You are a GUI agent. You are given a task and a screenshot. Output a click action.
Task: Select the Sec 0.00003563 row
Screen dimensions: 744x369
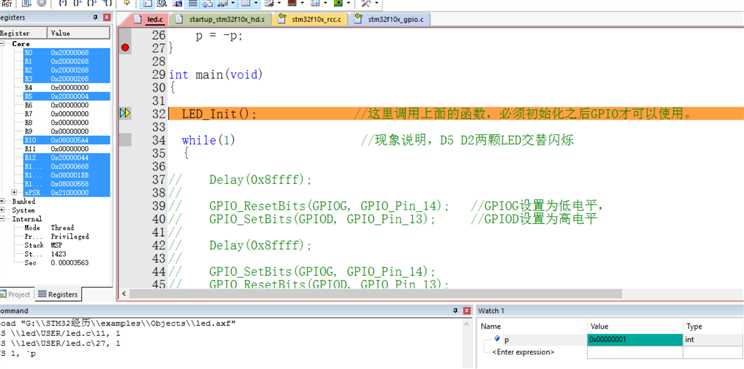[x=66, y=263]
